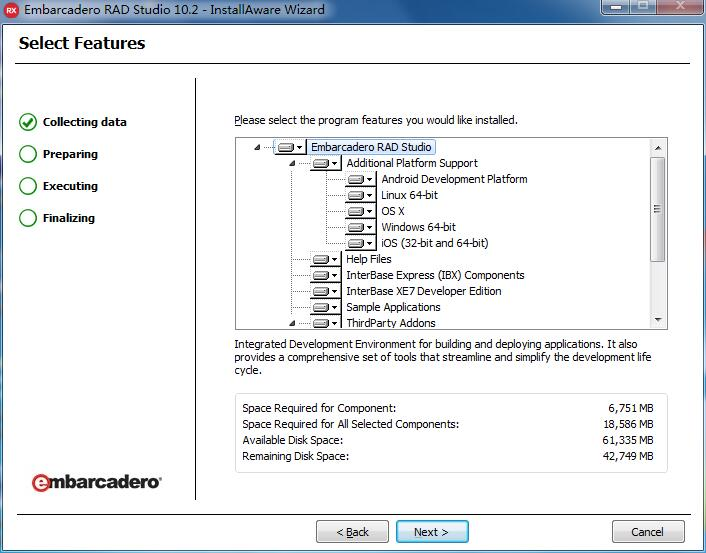Go back with the Back button

pyautogui.click(x=352, y=532)
